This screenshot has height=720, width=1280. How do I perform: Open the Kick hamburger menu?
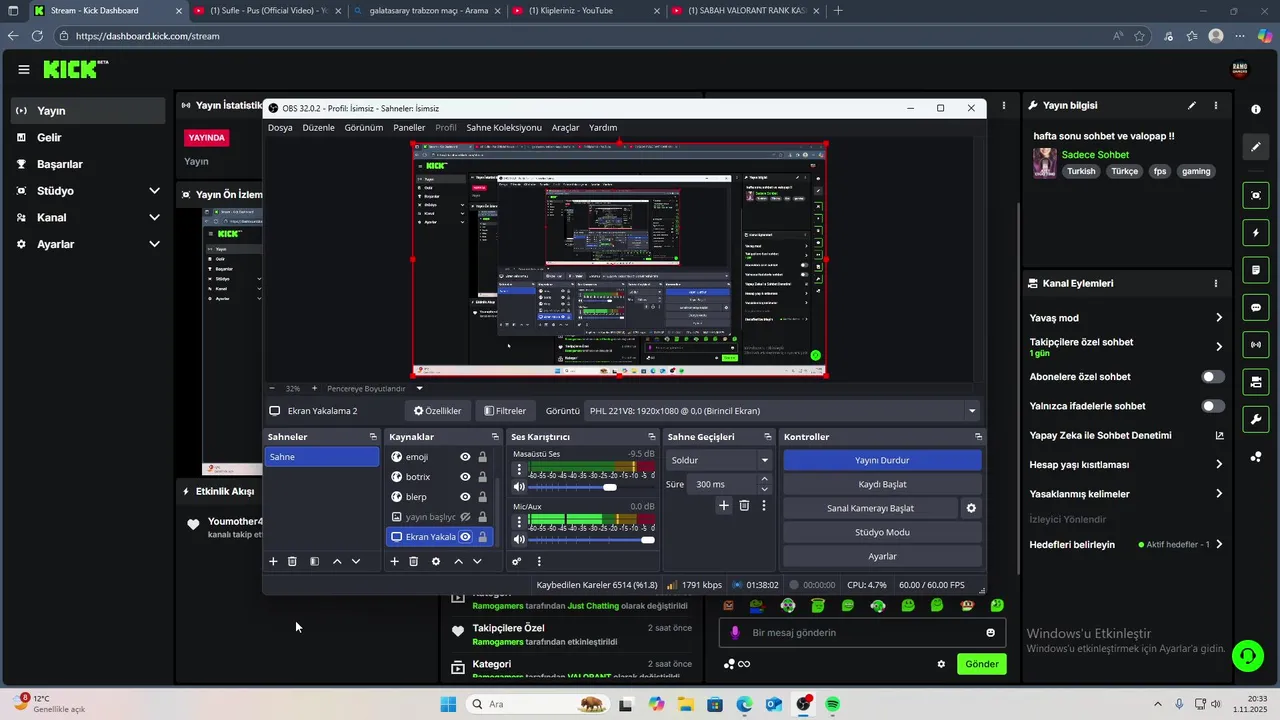24,70
